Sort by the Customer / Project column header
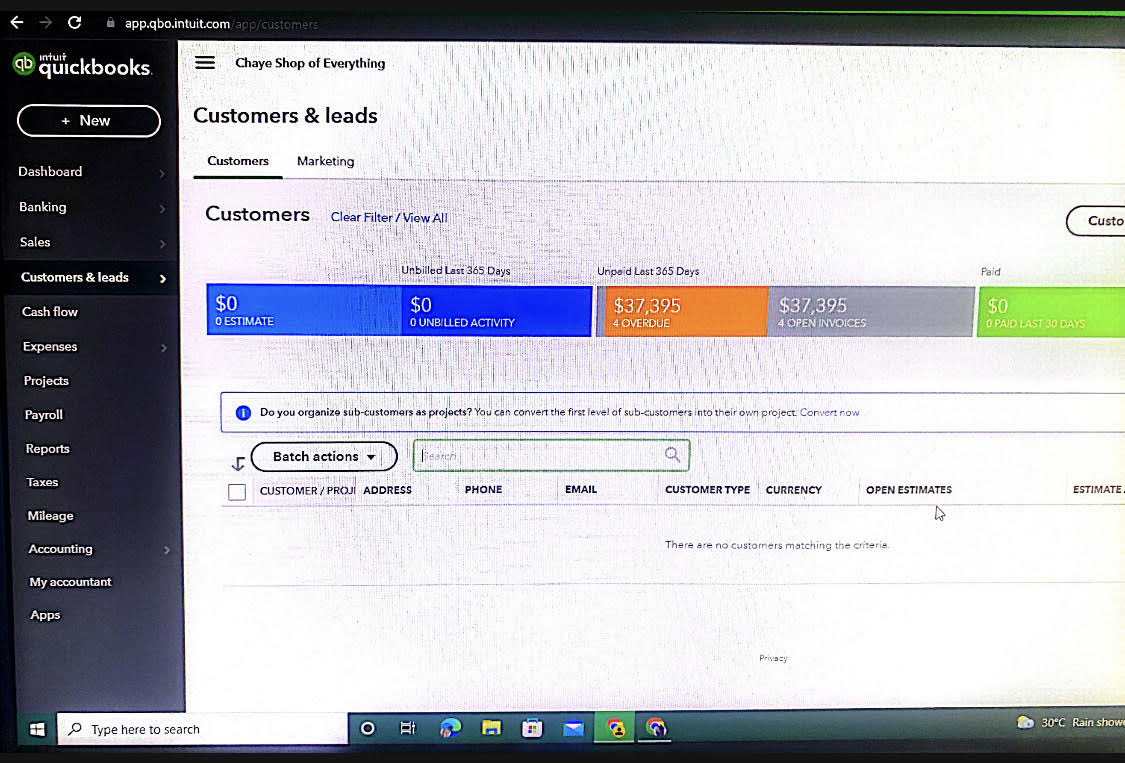The image size is (1125, 763). tap(307, 491)
